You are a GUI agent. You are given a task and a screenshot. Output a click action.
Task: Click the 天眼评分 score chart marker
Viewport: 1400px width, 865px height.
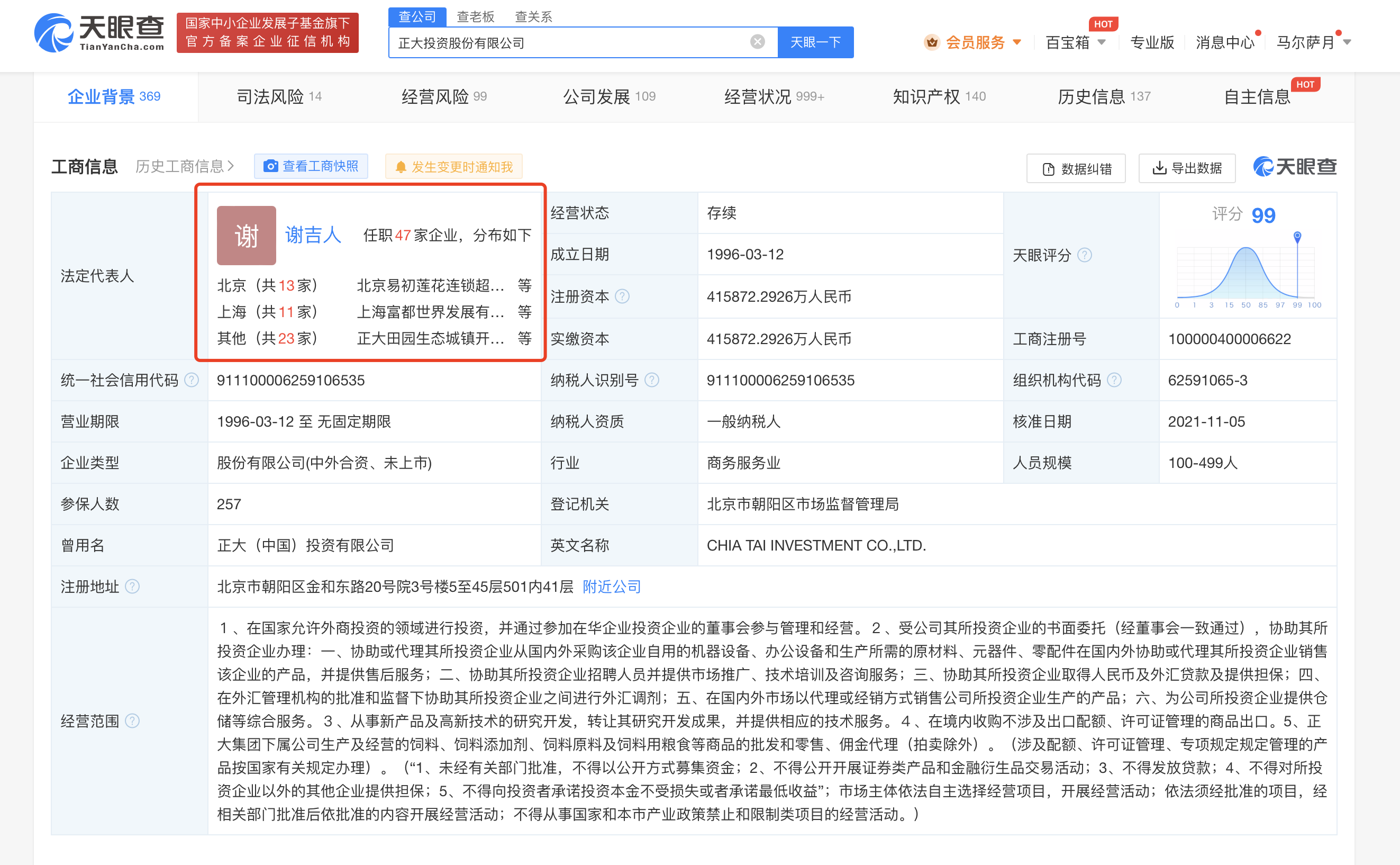point(1297,236)
